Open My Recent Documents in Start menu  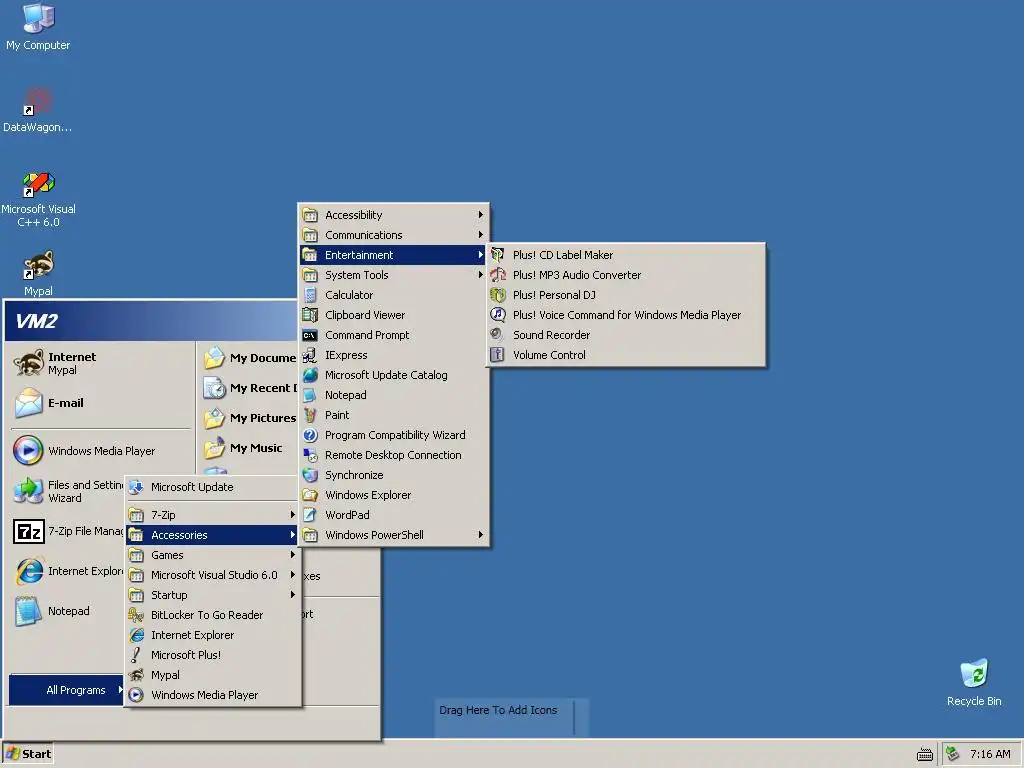coord(249,388)
